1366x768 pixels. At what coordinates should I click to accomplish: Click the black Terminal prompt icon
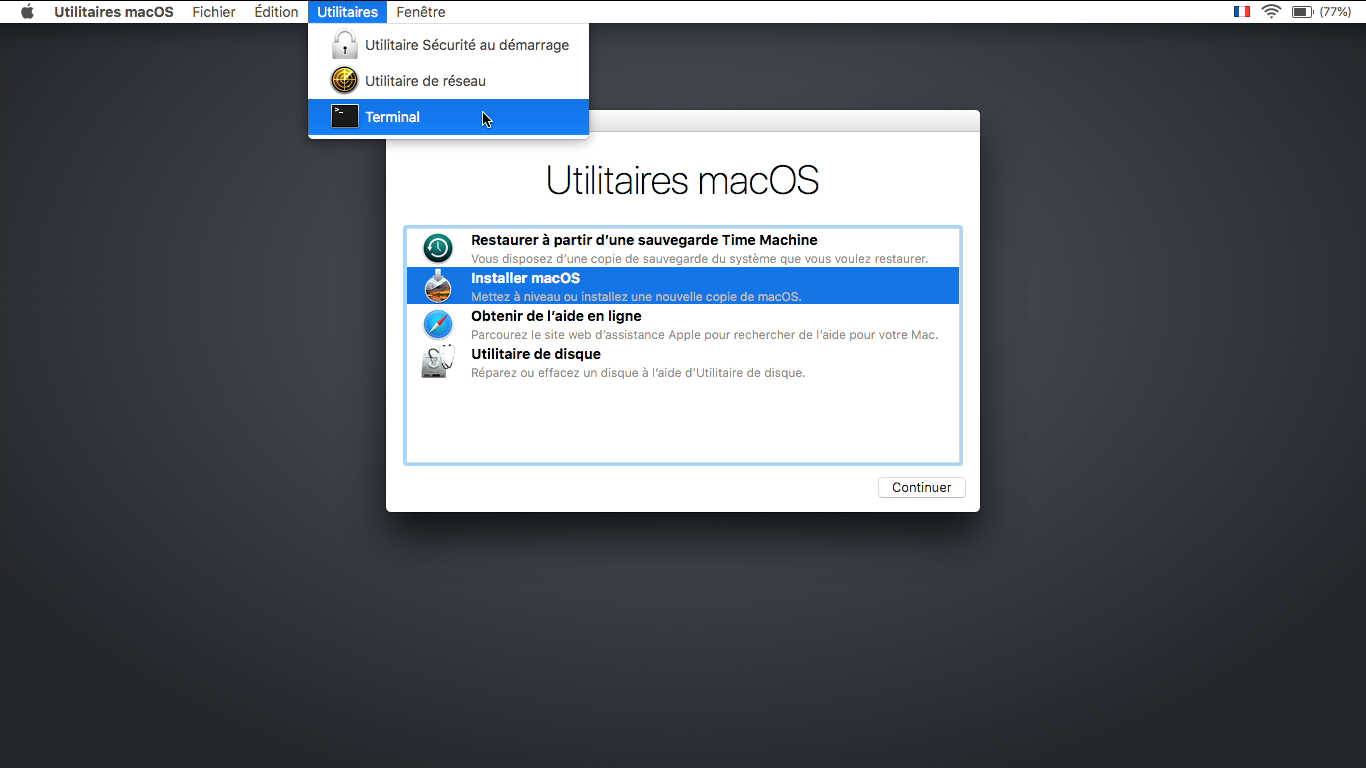344,116
